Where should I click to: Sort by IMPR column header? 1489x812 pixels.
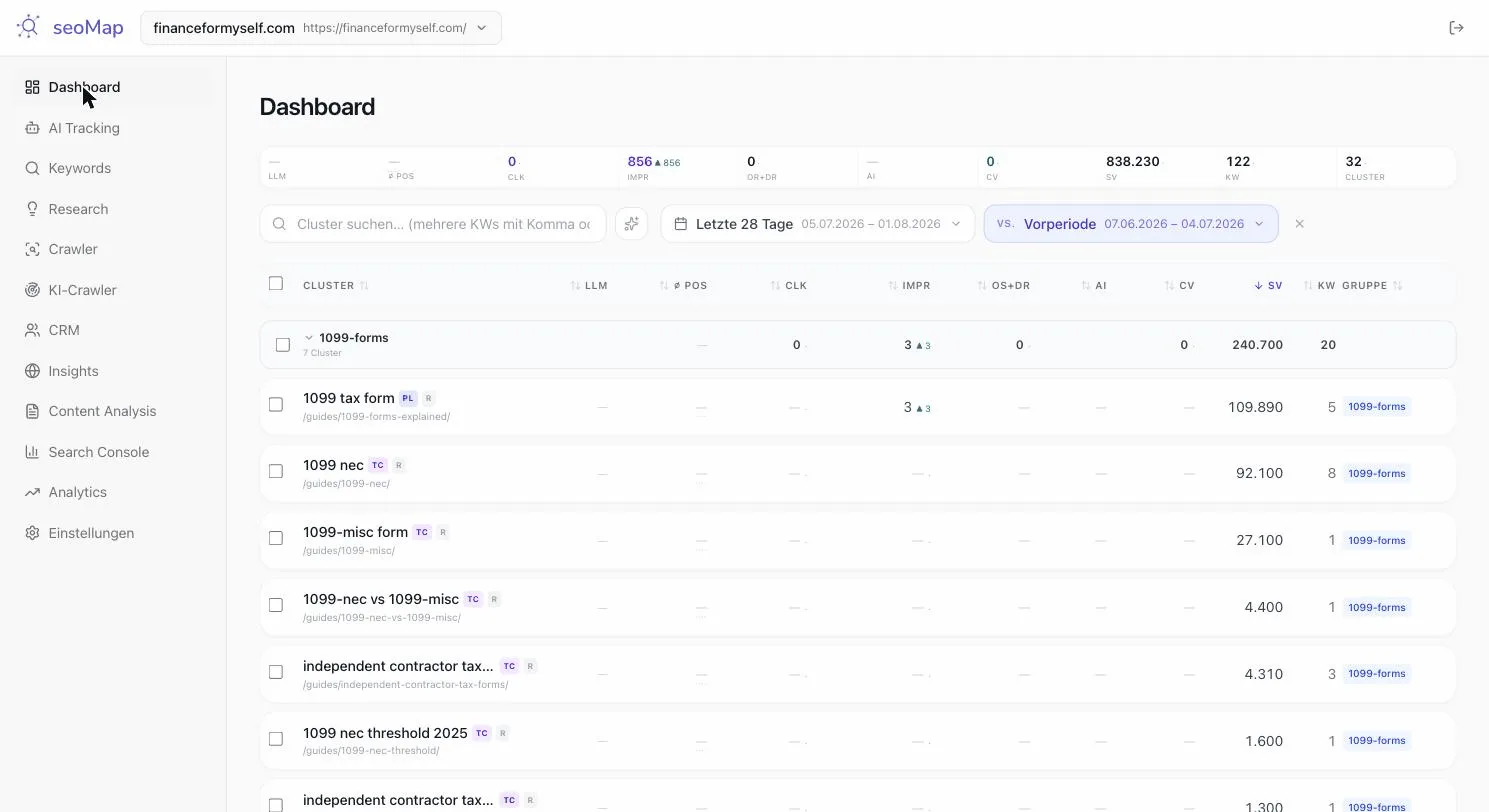(909, 286)
